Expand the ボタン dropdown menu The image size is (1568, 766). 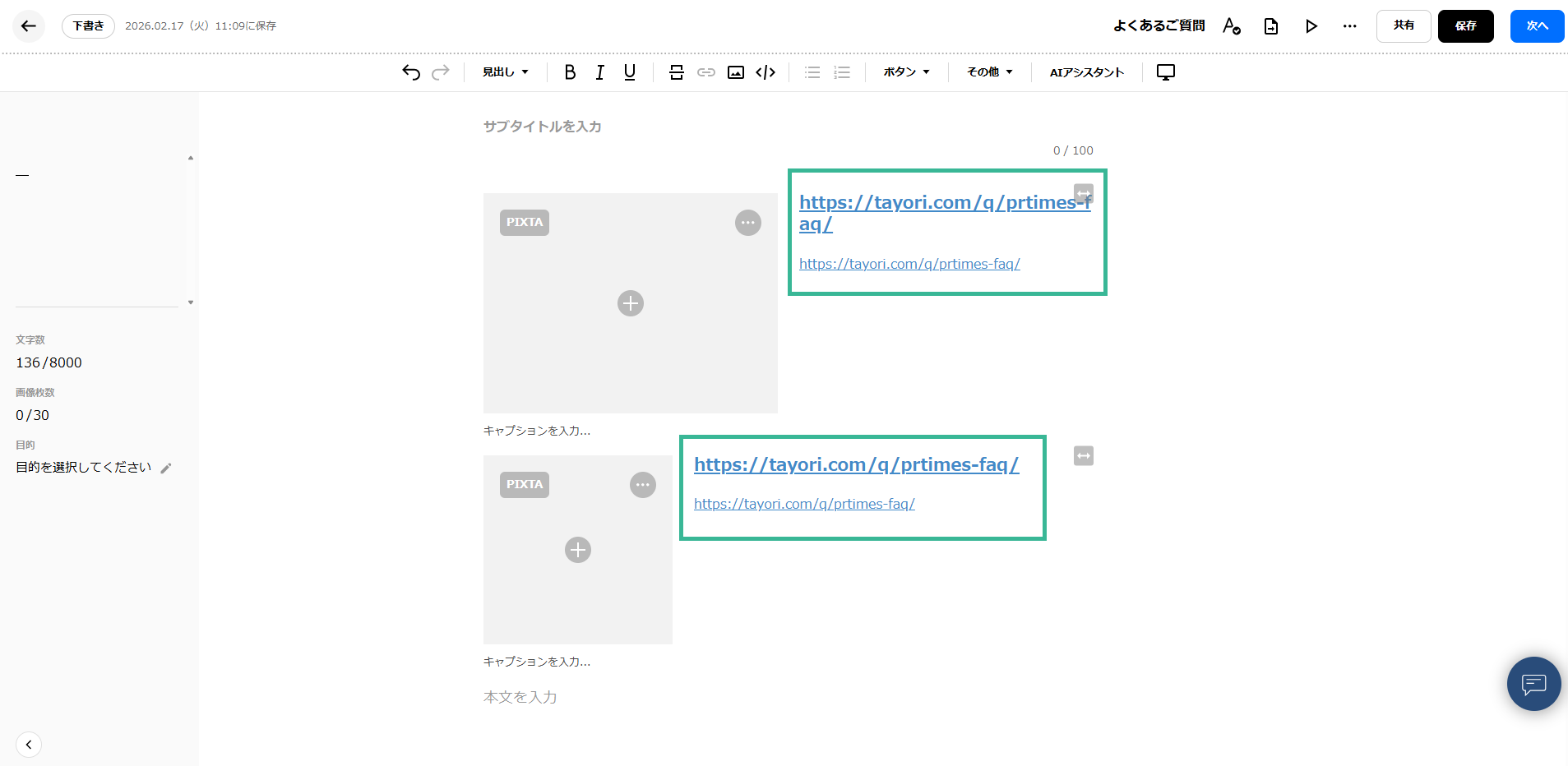906,72
